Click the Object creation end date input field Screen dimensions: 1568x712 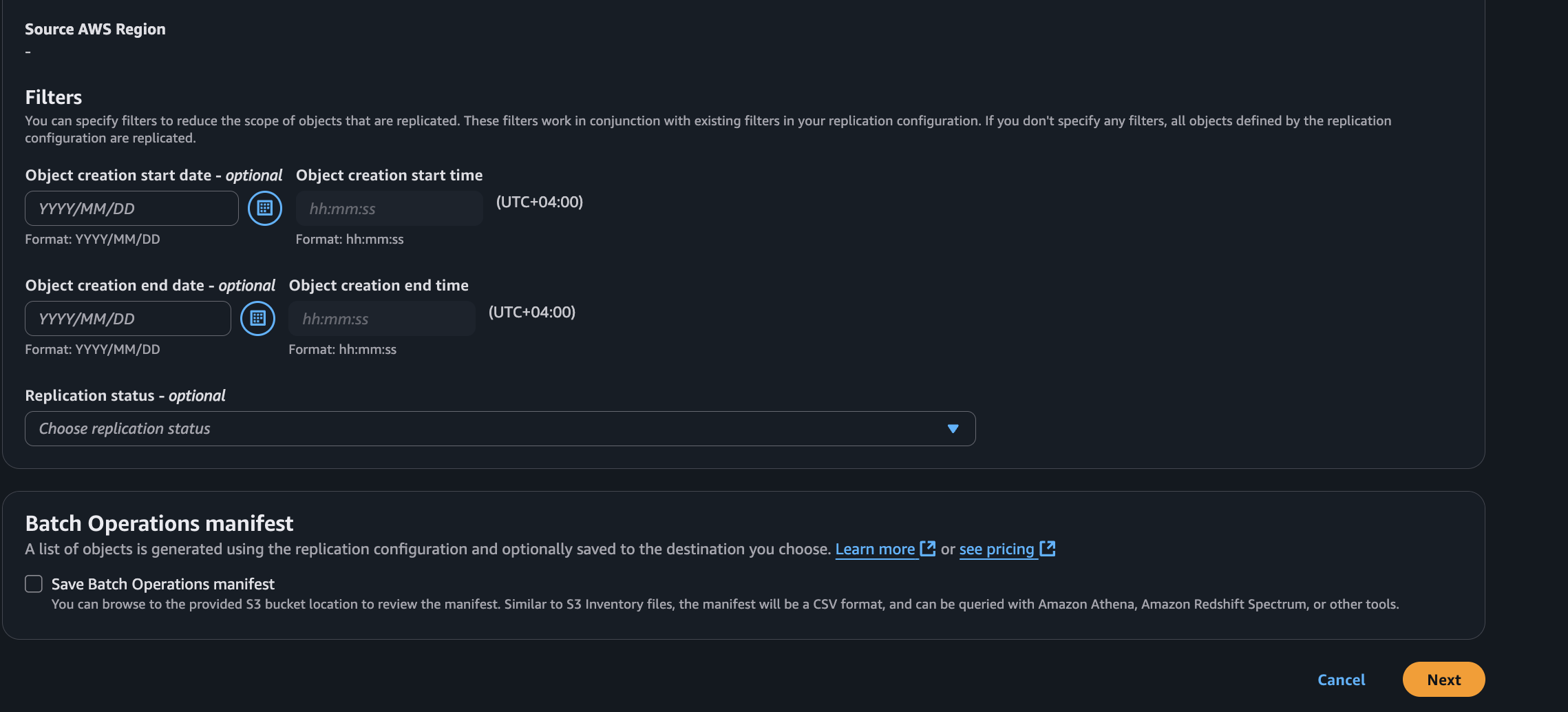coord(127,318)
